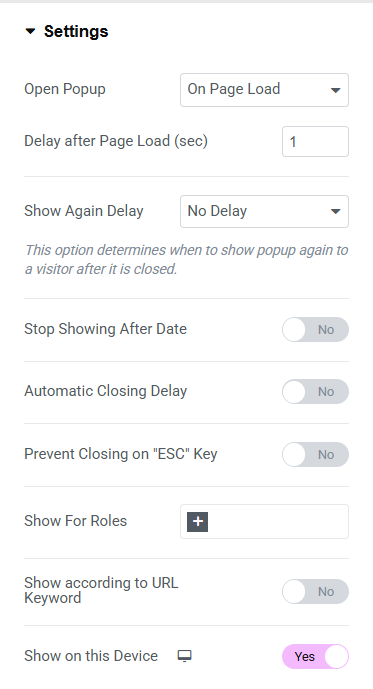Image resolution: width=373 pixels, height=689 pixels.
Task: Enable Automatic Closing Delay toggle
Action: [x=315, y=392]
